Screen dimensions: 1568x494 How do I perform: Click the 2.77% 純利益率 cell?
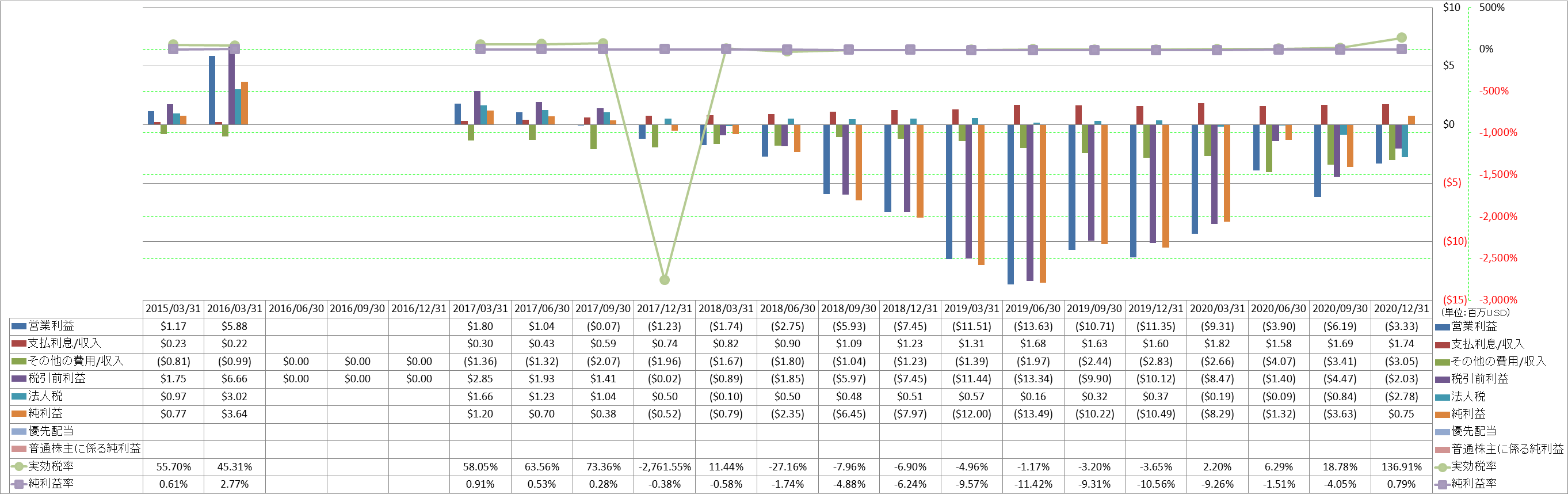pos(235,484)
